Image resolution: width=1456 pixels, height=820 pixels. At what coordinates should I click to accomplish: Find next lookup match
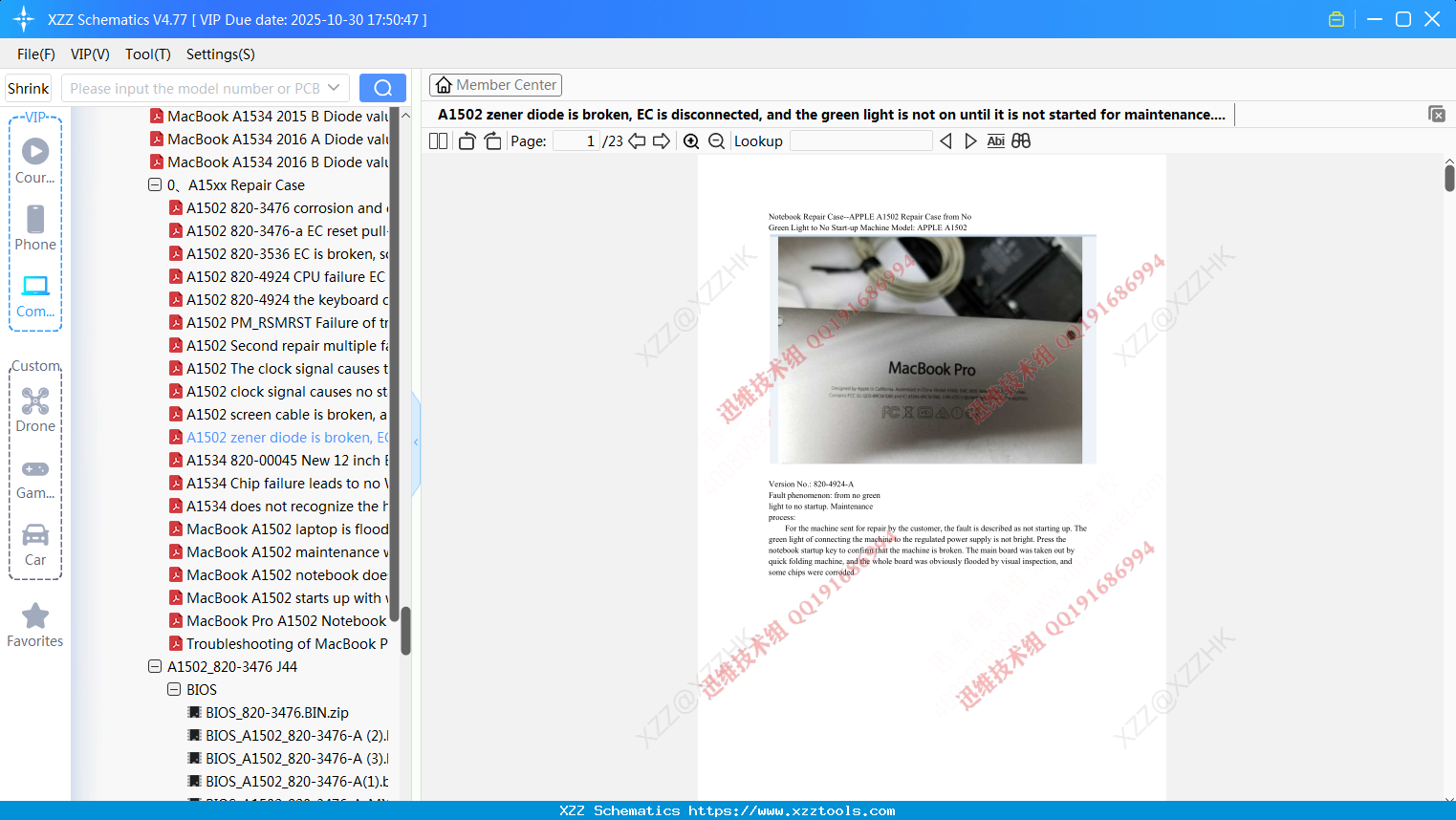coord(970,141)
